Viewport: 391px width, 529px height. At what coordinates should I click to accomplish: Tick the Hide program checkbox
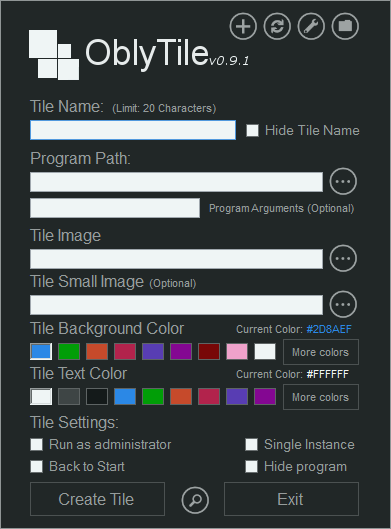click(251, 467)
